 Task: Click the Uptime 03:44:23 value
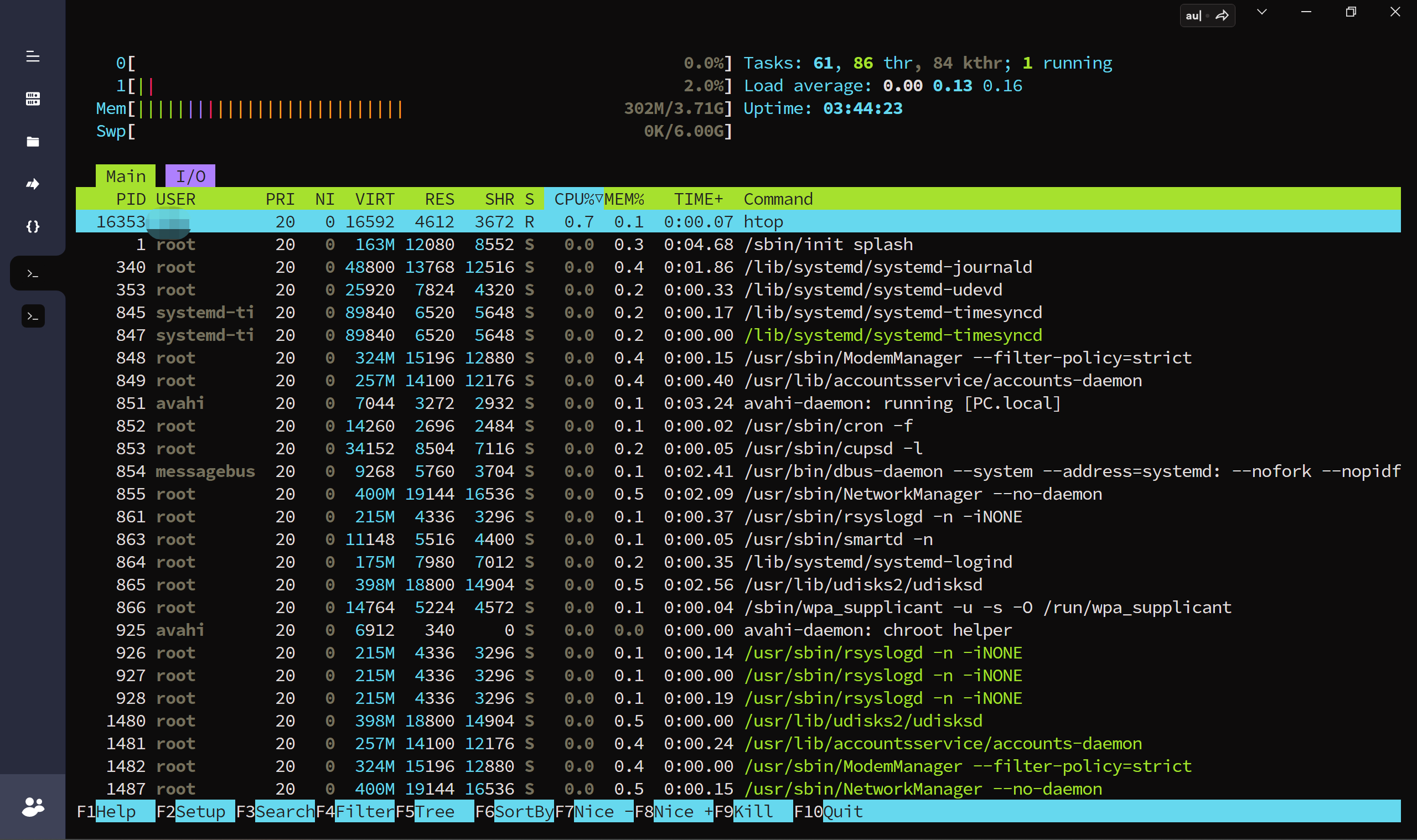click(x=863, y=108)
